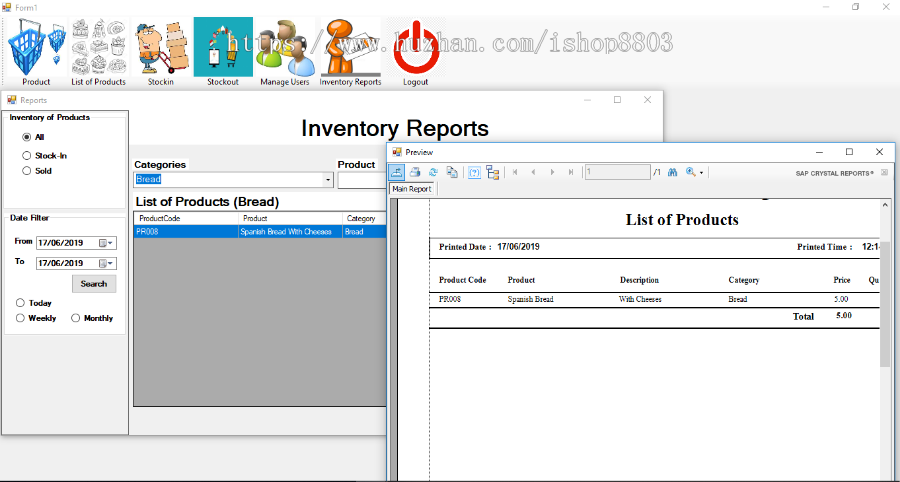Go to last page in Preview
The image size is (900, 482).
pyautogui.click(x=571, y=172)
